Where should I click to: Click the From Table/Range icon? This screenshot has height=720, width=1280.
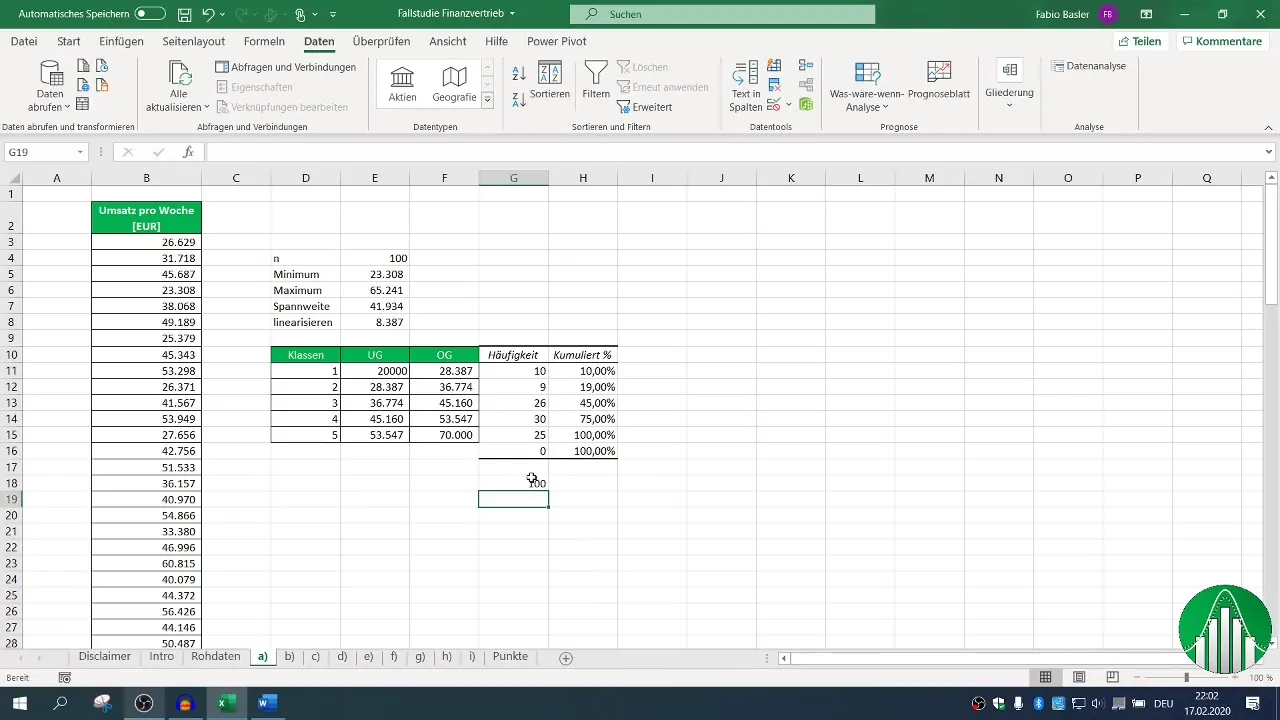coord(84,104)
